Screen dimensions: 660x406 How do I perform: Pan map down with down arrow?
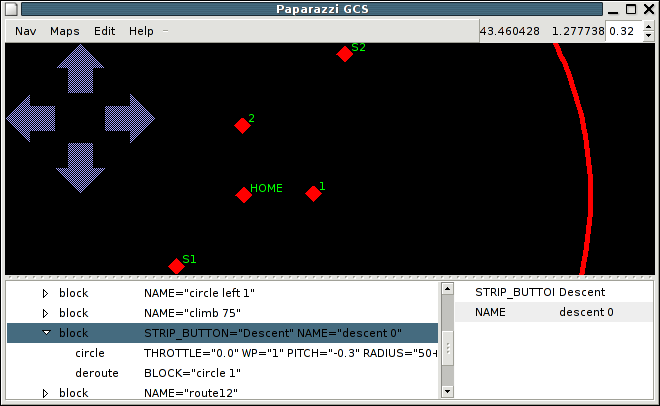click(80, 167)
